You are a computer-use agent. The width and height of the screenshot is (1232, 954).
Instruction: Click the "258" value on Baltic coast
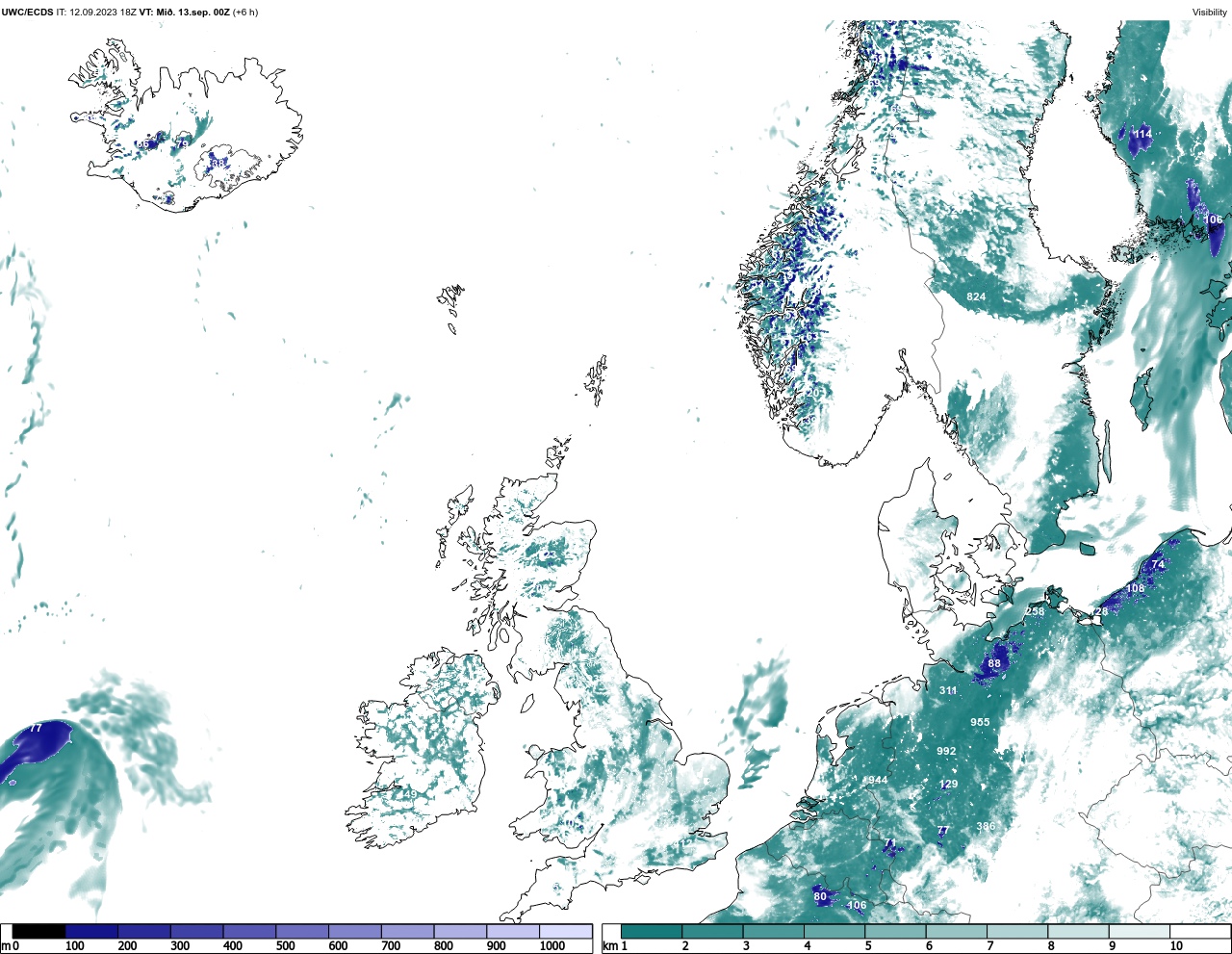pos(1035,611)
